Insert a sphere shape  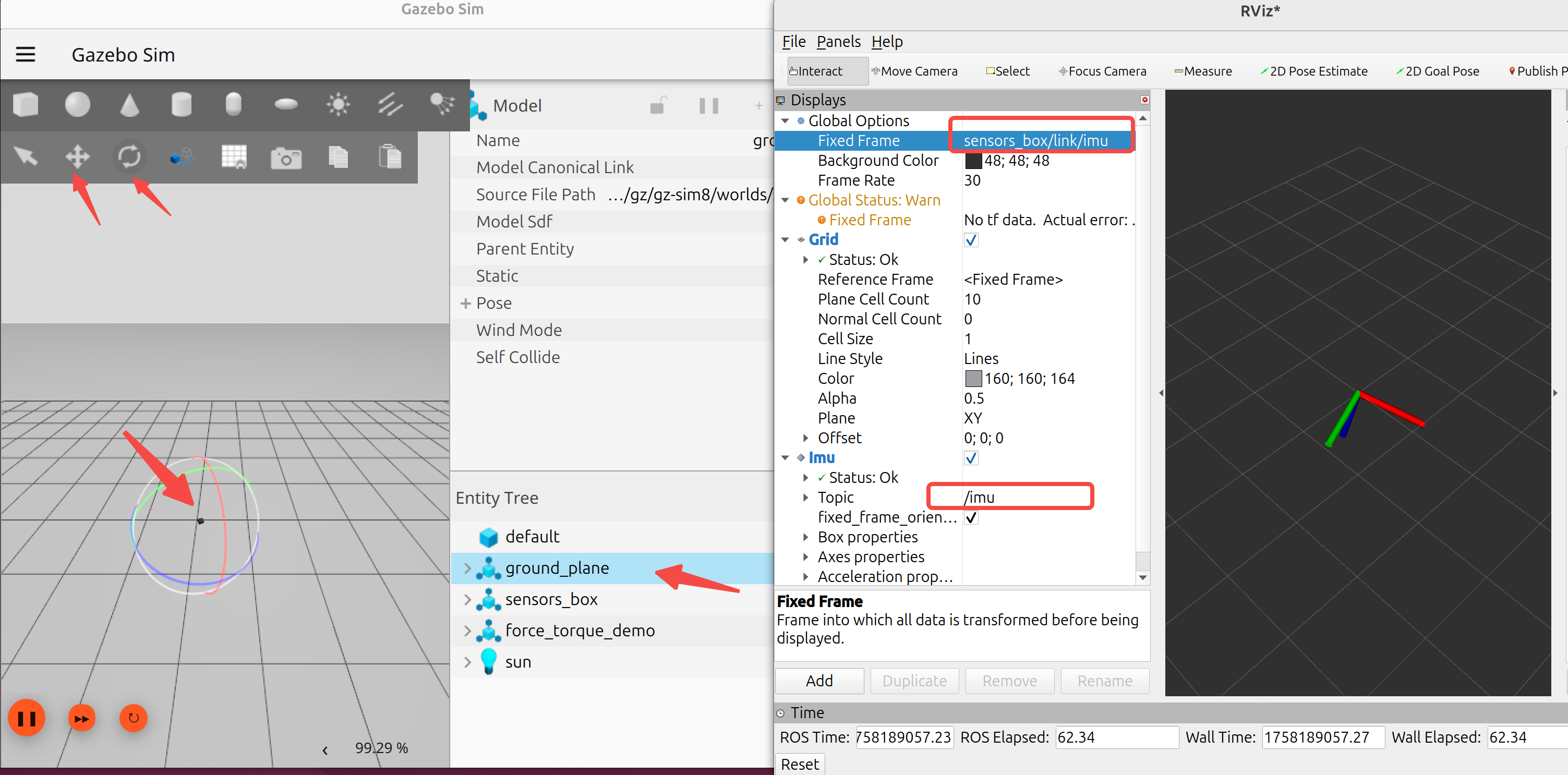click(x=77, y=105)
